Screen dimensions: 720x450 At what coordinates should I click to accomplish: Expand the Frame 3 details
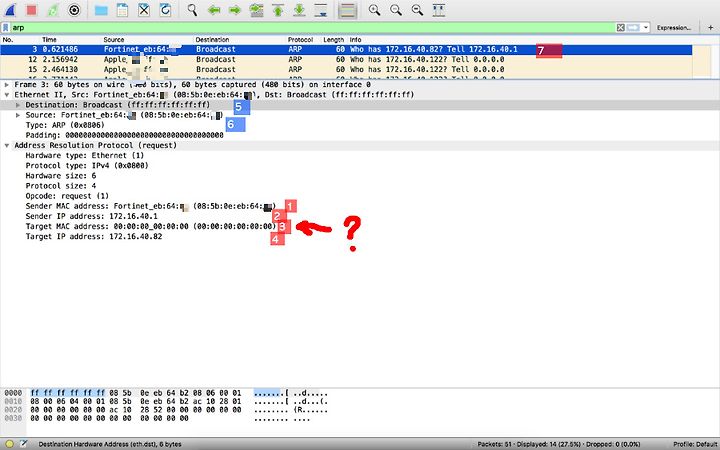pyautogui.click(x=6, y=84)
